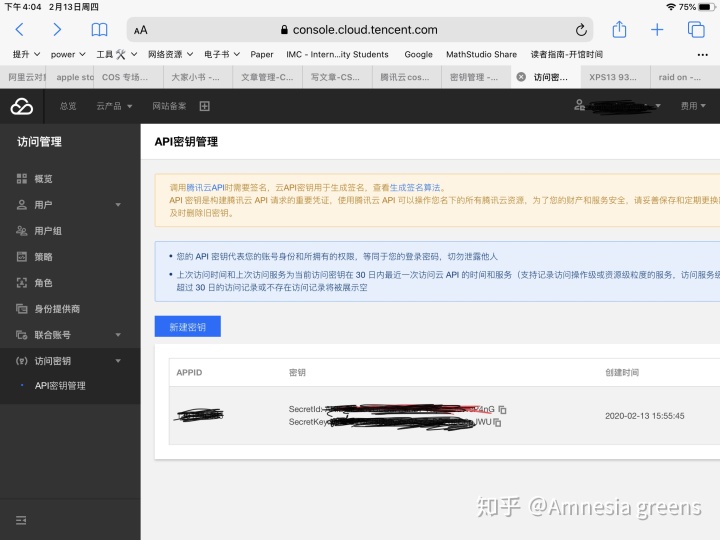Screen dimensions: 720x540
Task: Switch to the 大家小书 tab
Action: coord(198,77)
